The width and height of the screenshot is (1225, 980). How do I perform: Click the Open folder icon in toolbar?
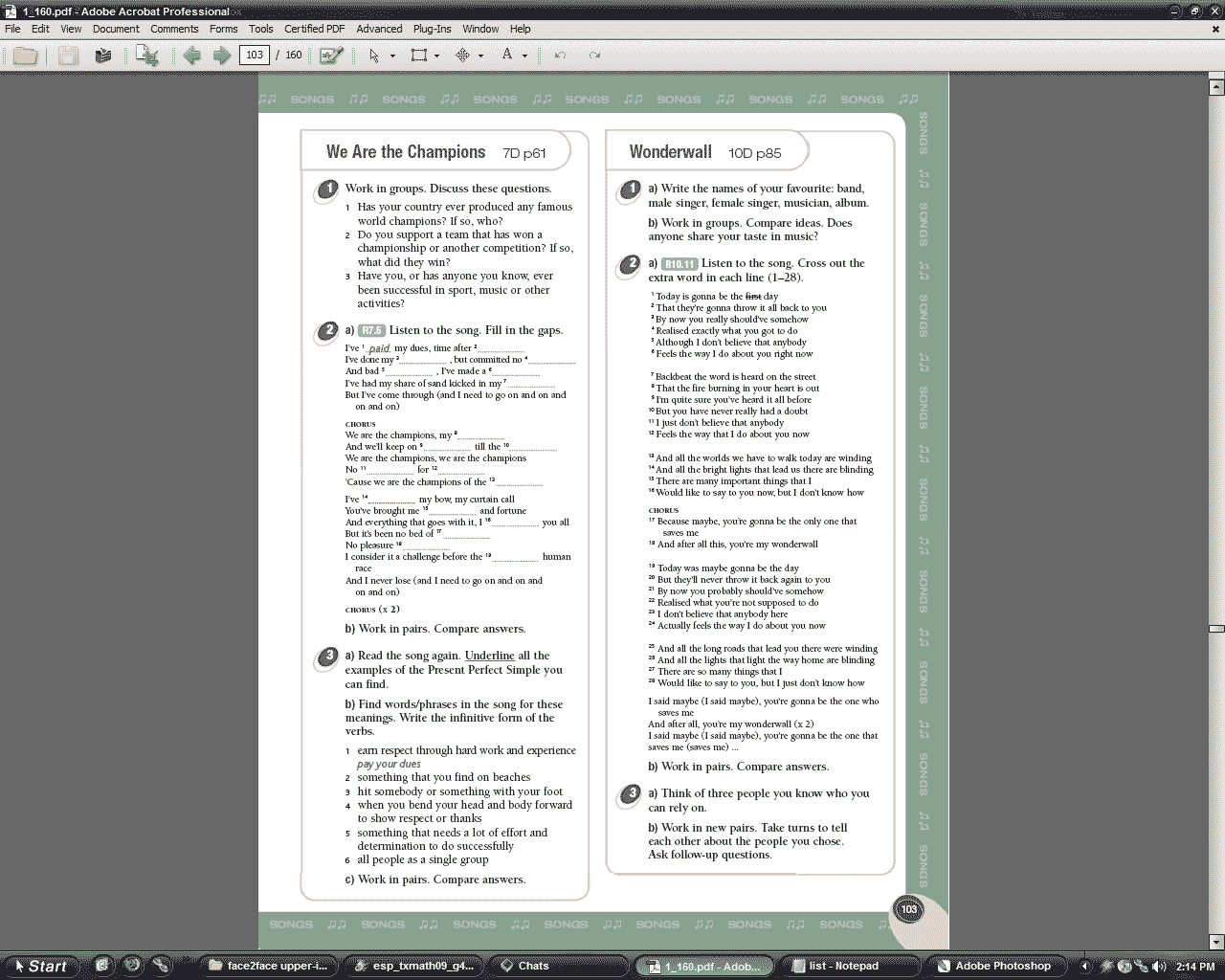point(25,56)
